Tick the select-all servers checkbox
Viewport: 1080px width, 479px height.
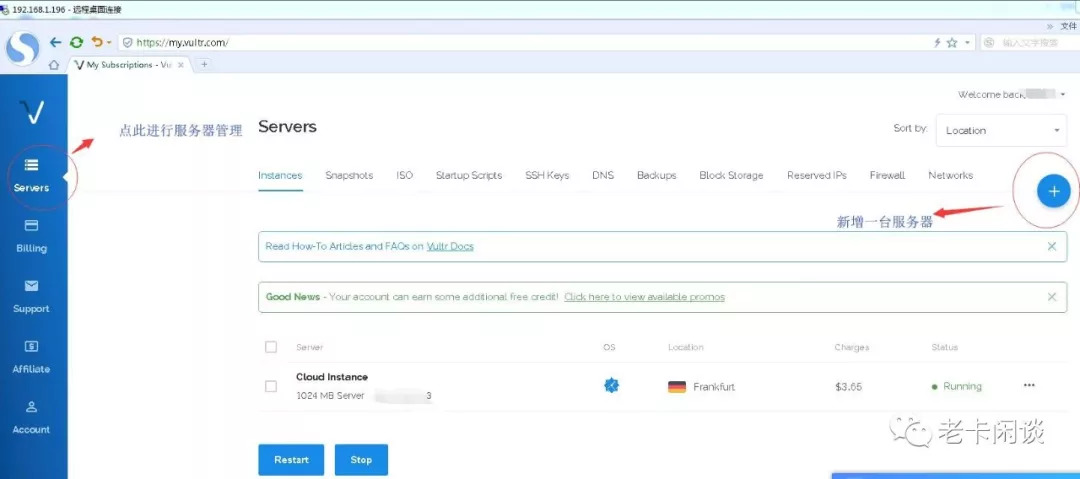pos(271,347)
